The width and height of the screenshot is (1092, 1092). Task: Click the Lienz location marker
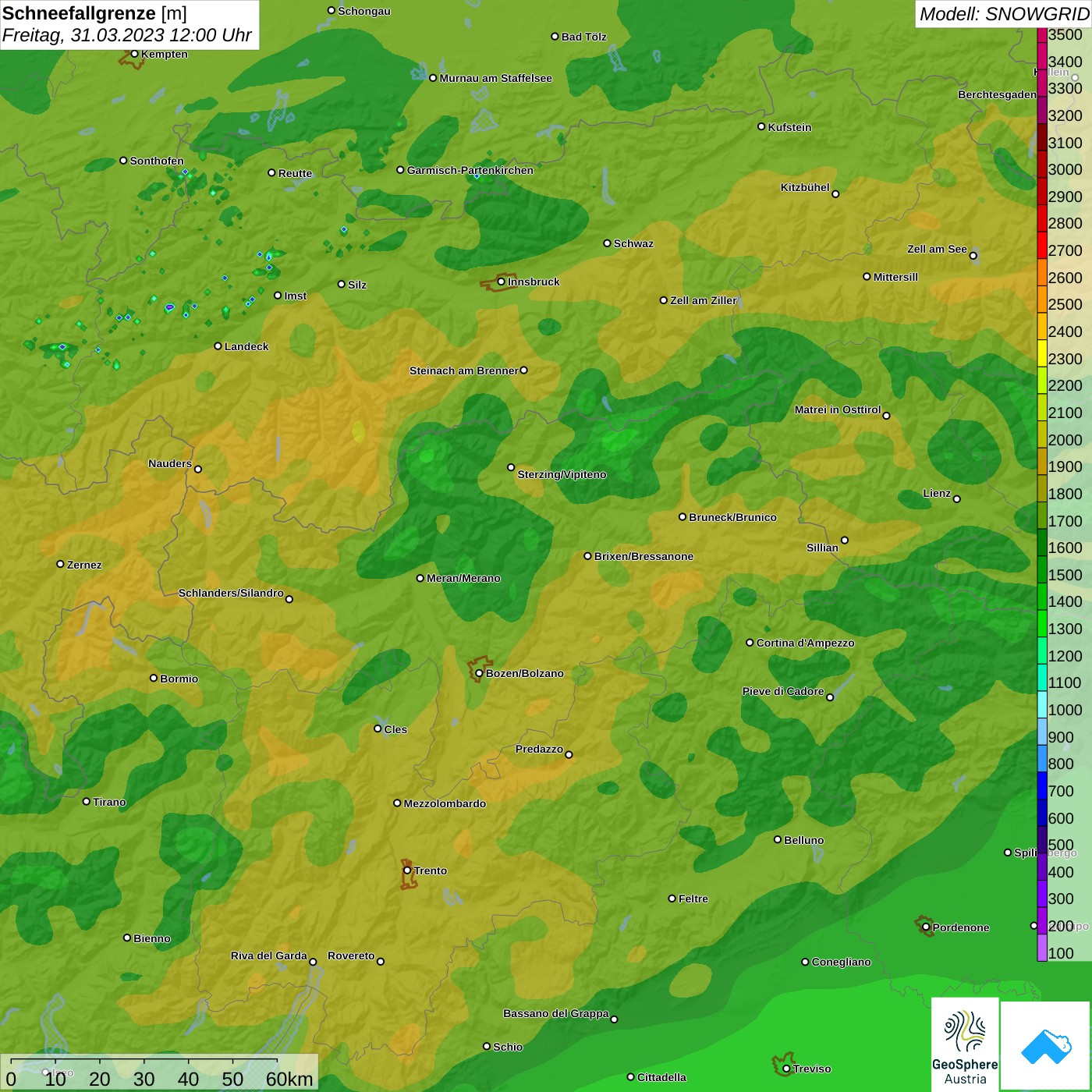click(x=957, y=499)
